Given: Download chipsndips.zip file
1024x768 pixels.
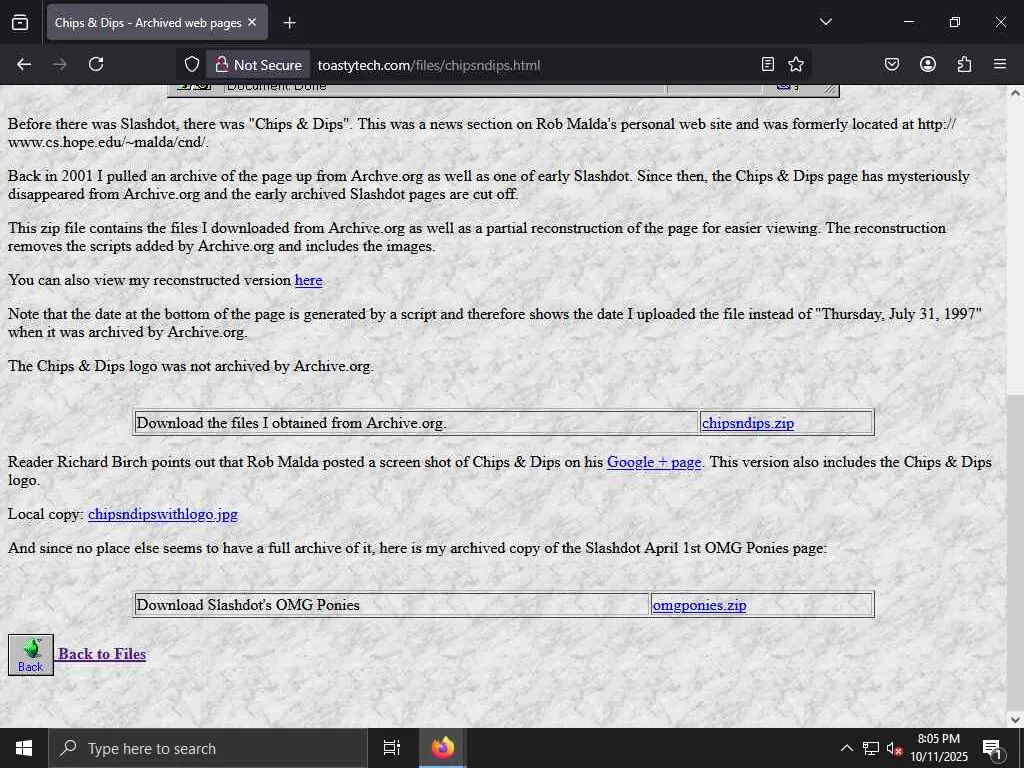Looking at the screenshot, I should tap(748, 423).
